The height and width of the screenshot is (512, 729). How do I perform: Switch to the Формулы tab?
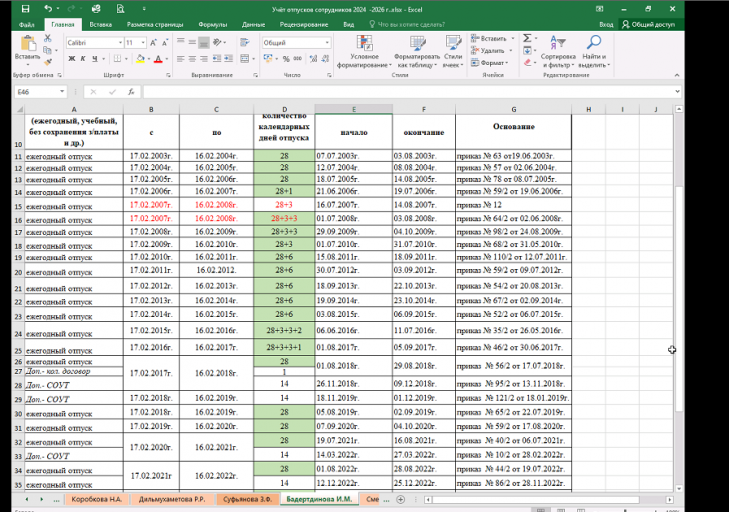[212, 25]
